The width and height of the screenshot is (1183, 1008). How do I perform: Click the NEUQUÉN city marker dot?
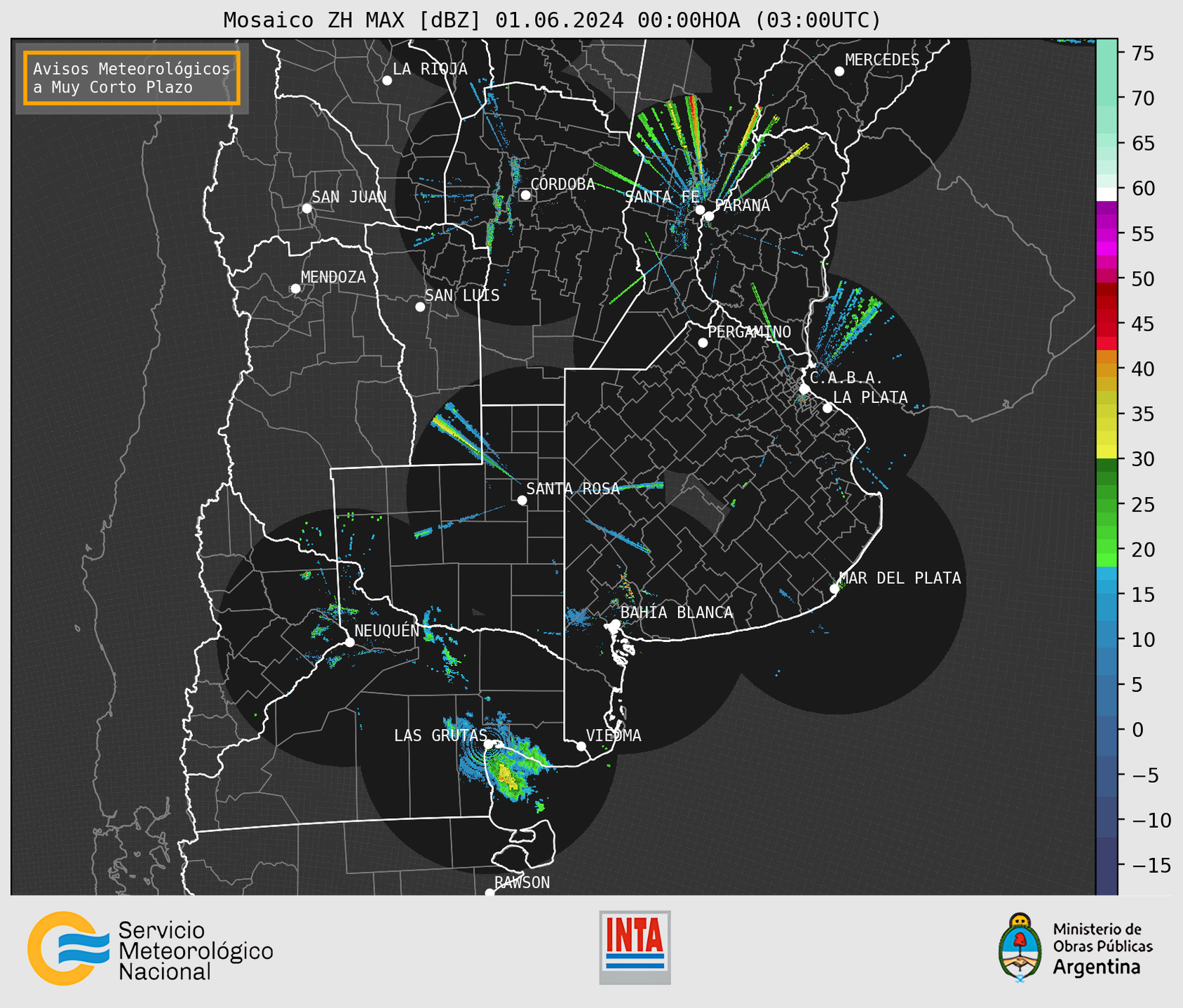pyautogui.click(x=349, y=642)
